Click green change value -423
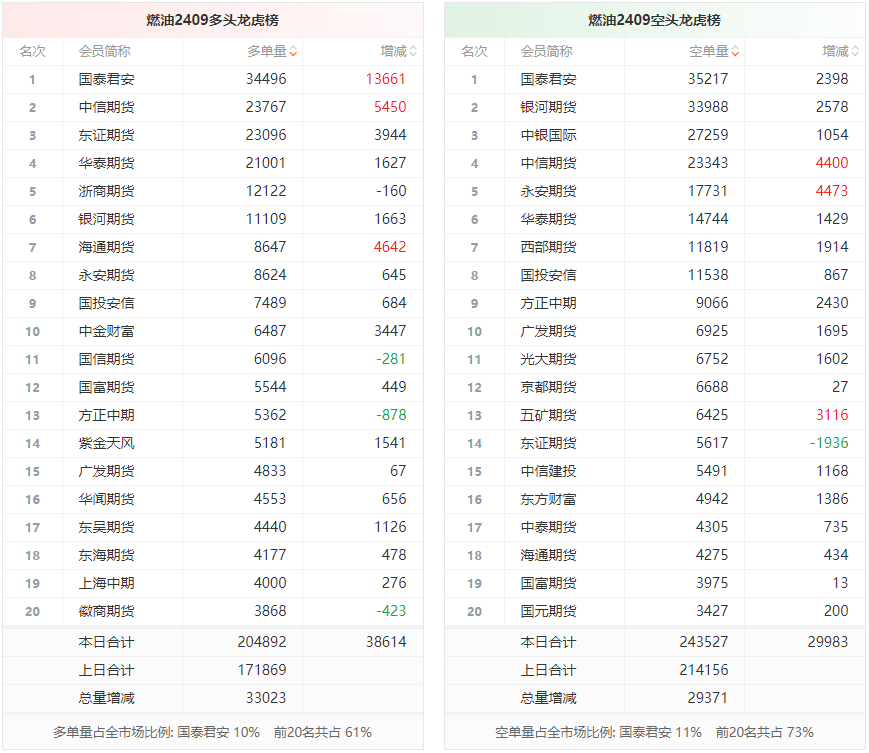This screenshot has width=869, height=753. coord(391,611)
